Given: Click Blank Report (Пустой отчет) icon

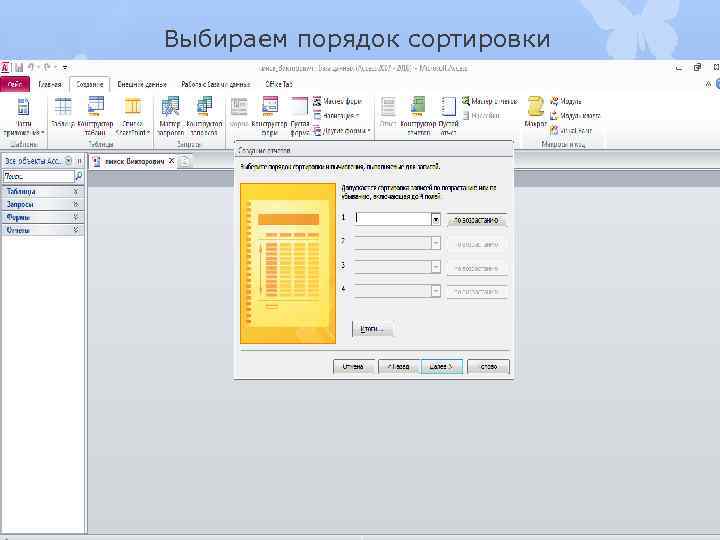Looking at the screenshot, I should point(448,106).
